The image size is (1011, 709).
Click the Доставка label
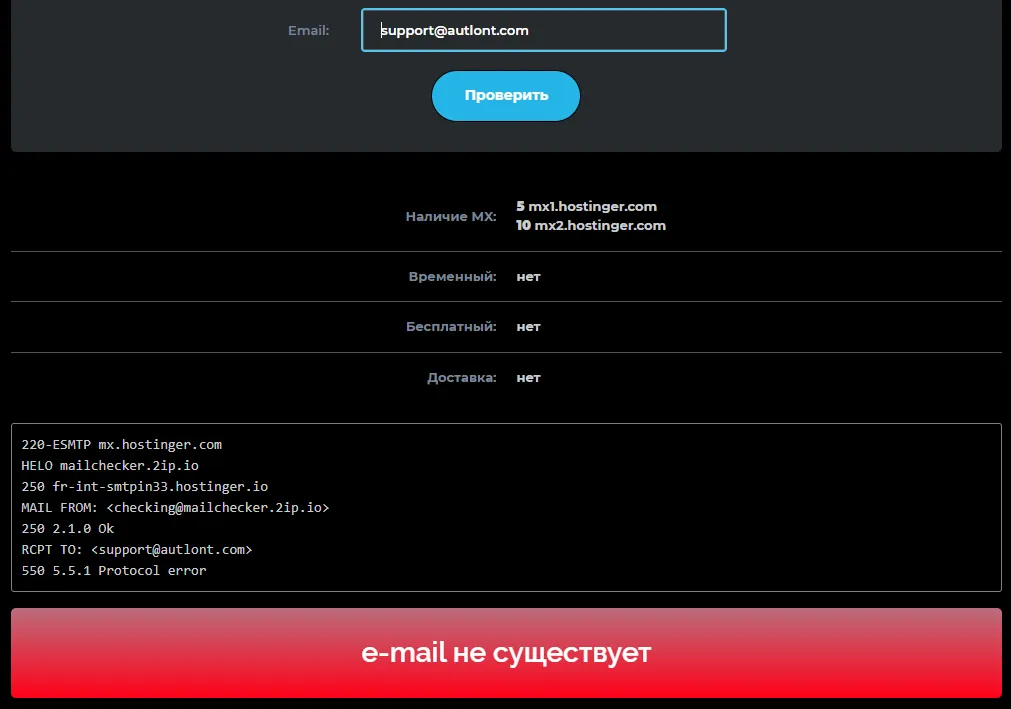pos(462,378)
